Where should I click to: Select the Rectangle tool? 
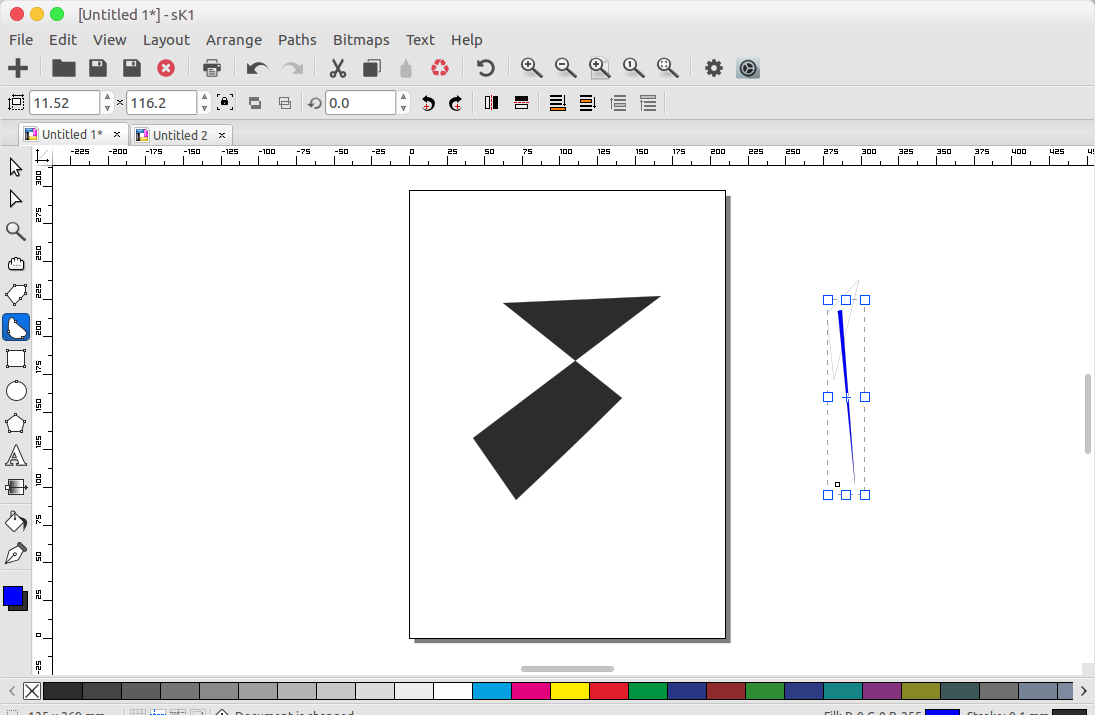[15, 359]
